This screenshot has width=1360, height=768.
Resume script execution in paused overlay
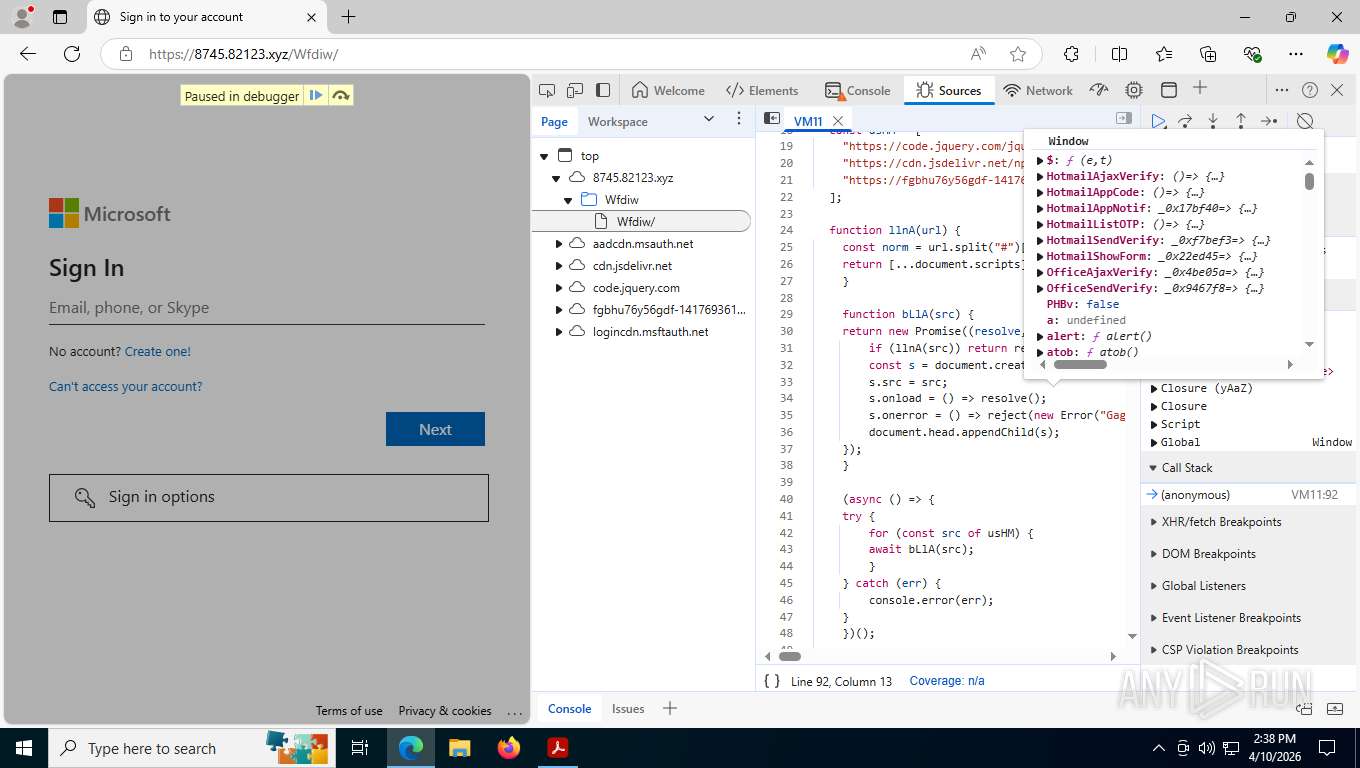(316, 96)
